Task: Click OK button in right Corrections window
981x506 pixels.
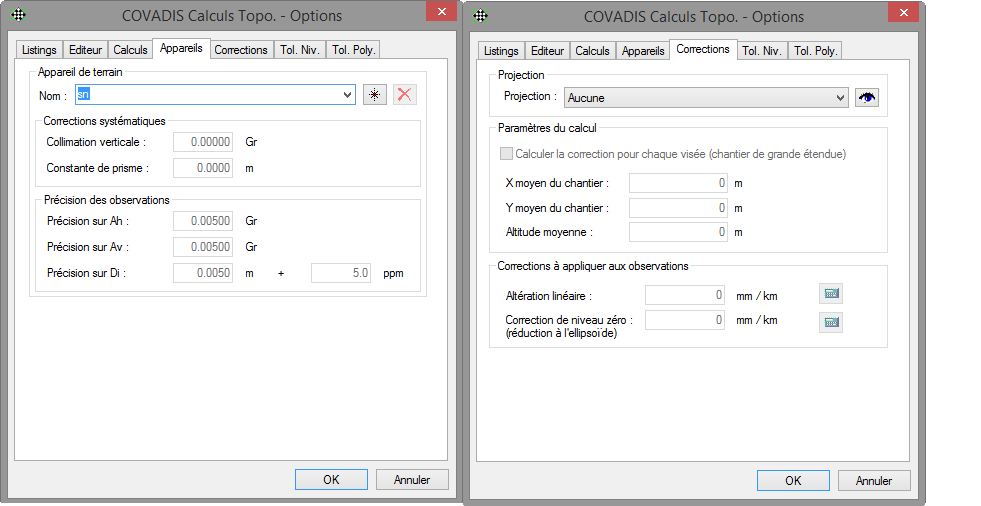Action: pyautogui.click(x=793, y=480)
